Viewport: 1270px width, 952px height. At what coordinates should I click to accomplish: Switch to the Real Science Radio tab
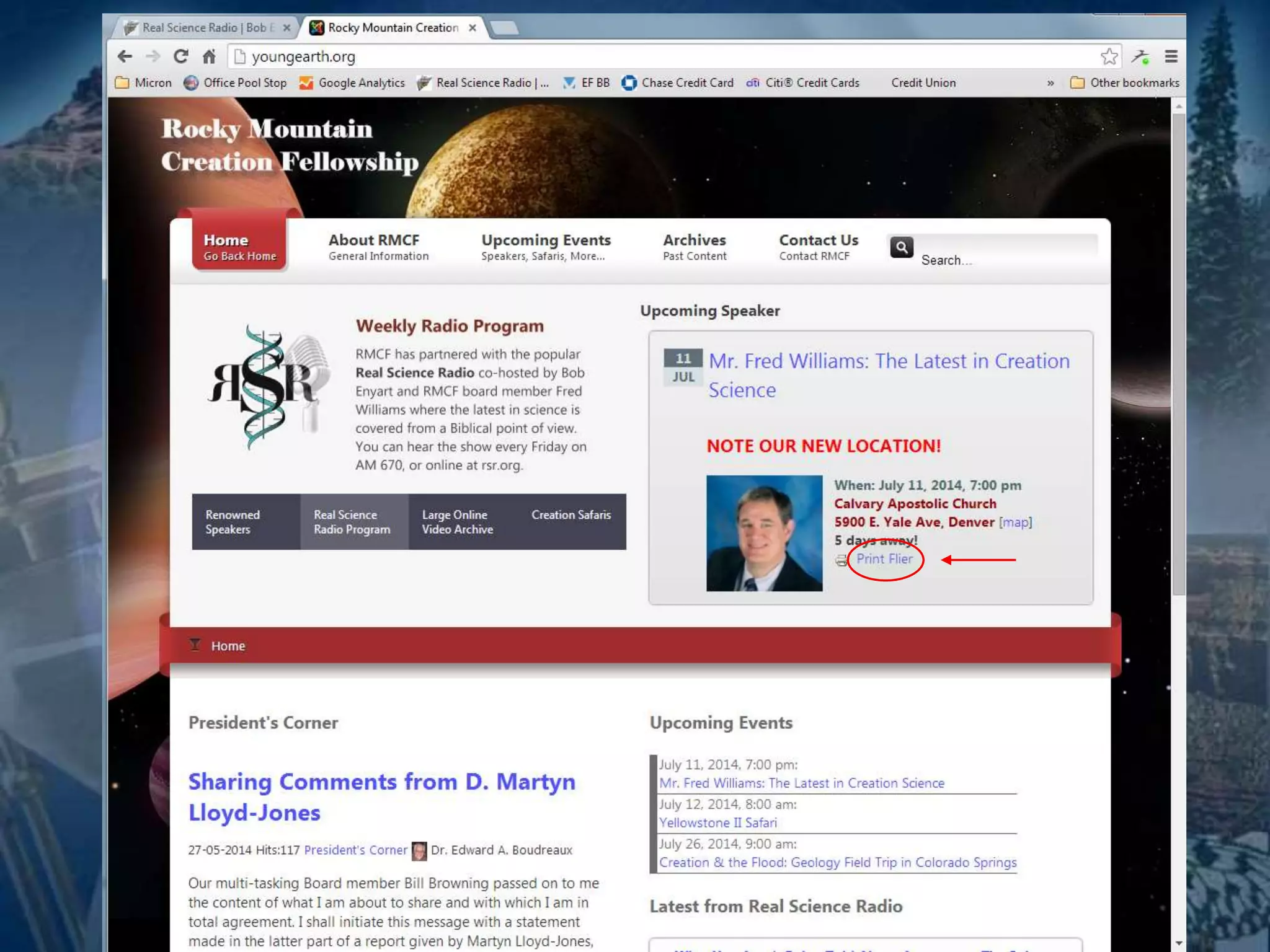pos(198,28)
